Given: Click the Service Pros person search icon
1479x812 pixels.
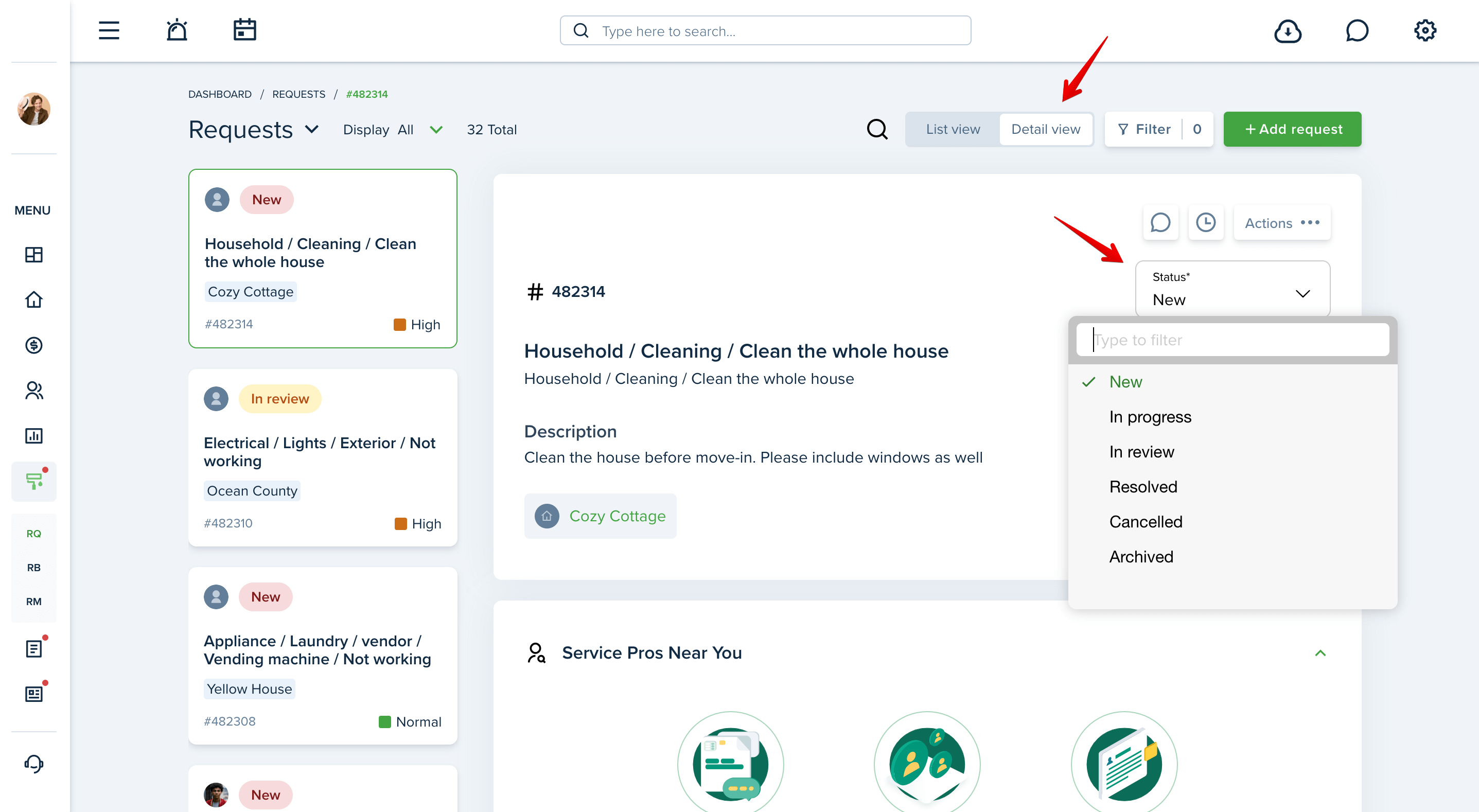Looking at the screenshot, I should [x=536, y=653].
